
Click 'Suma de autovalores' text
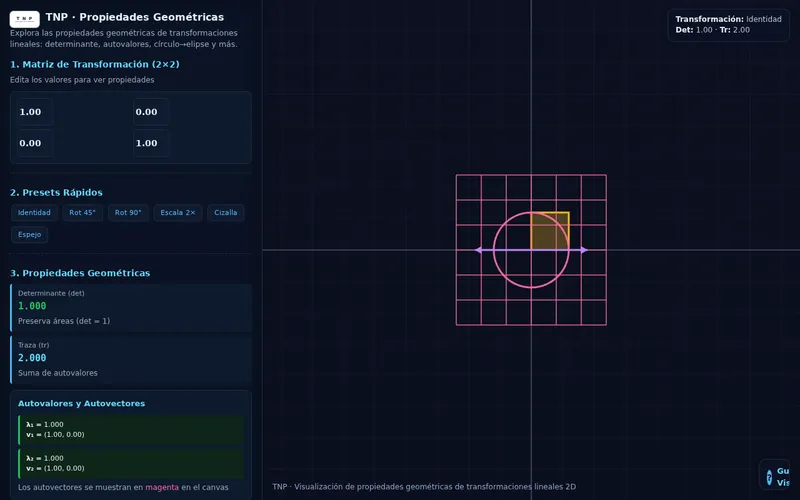(x=58, y=373)
